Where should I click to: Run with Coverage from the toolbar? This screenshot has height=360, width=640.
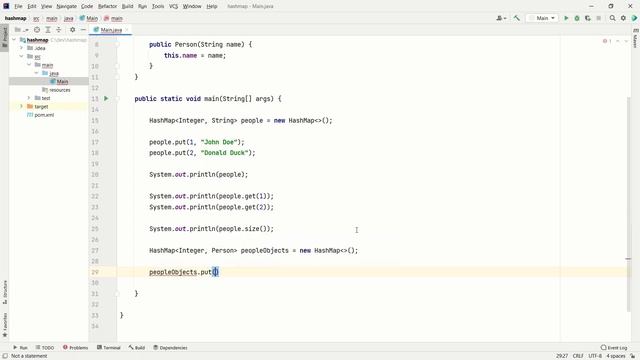588,18
